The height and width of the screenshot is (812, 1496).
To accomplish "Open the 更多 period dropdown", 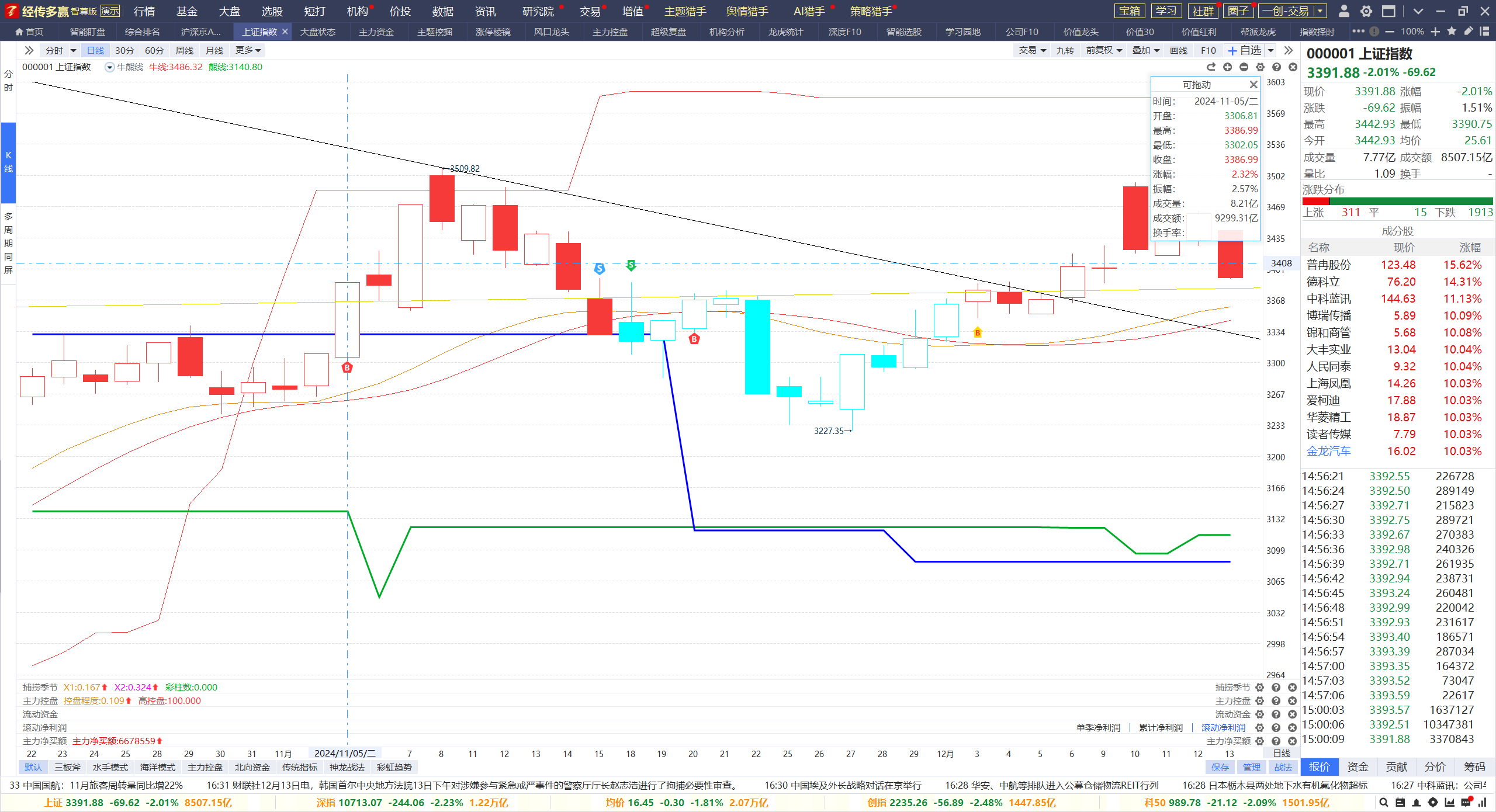I will coord(248,51).
